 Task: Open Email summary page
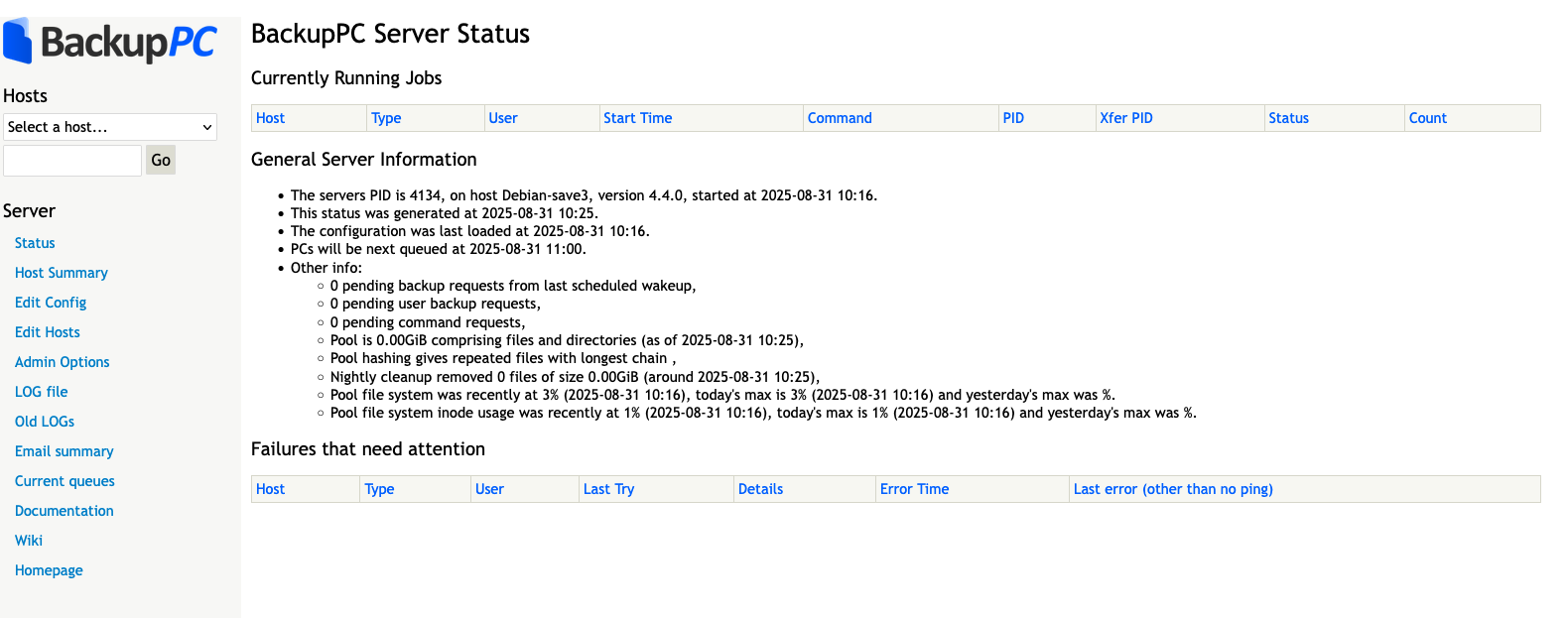coord(65,451)
